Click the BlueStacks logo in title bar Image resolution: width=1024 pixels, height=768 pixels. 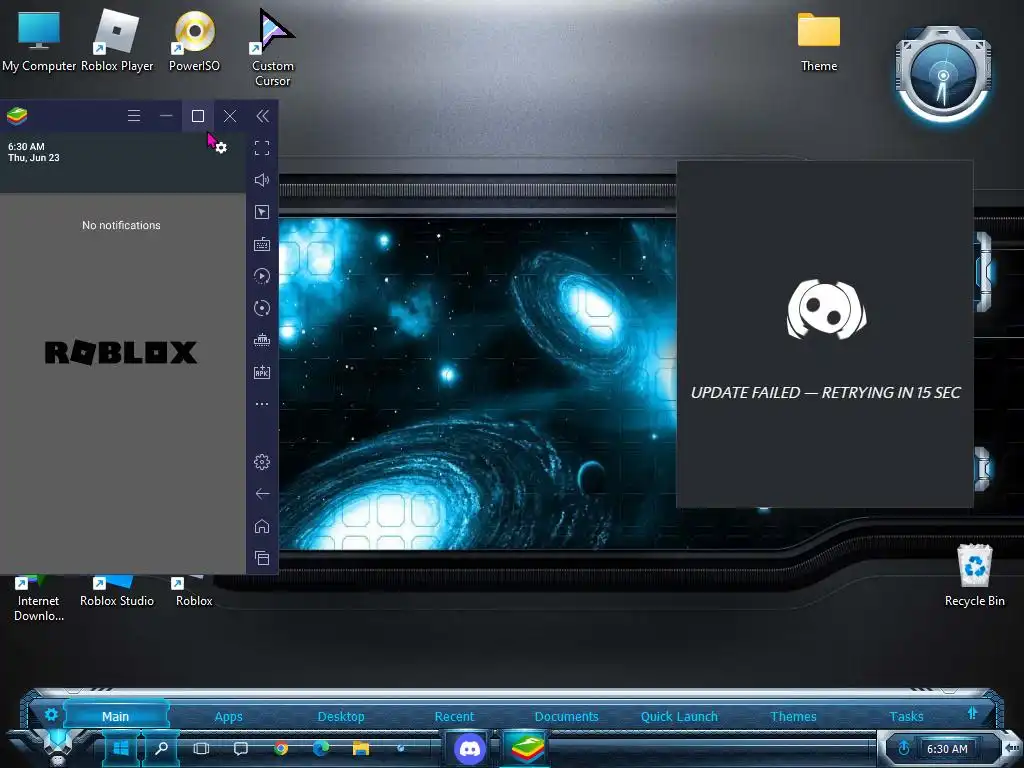pos(17,116)
